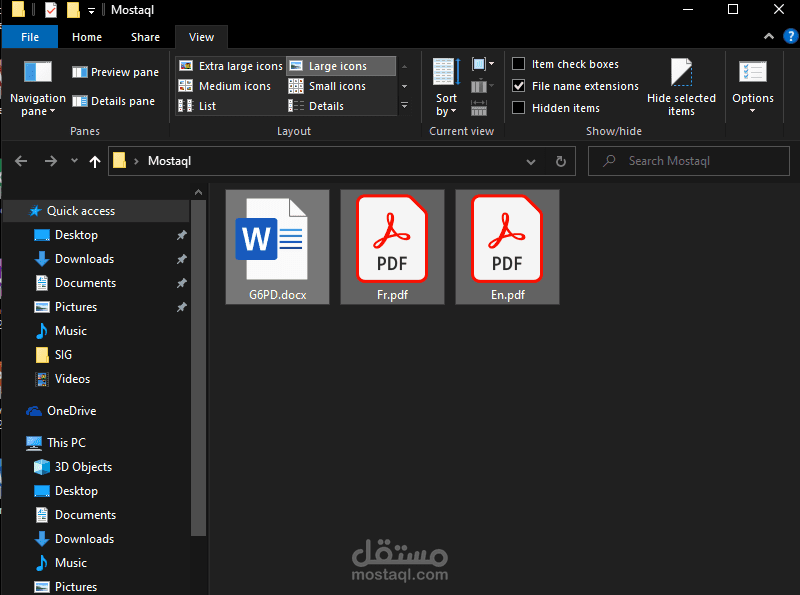
Task: Open the File menu
Action: (30, 37)
